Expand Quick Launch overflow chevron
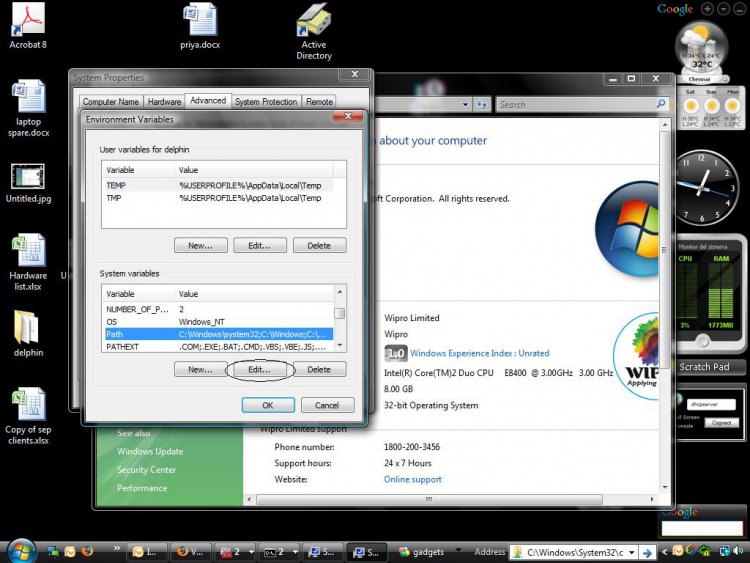 [x=117, y=549]
